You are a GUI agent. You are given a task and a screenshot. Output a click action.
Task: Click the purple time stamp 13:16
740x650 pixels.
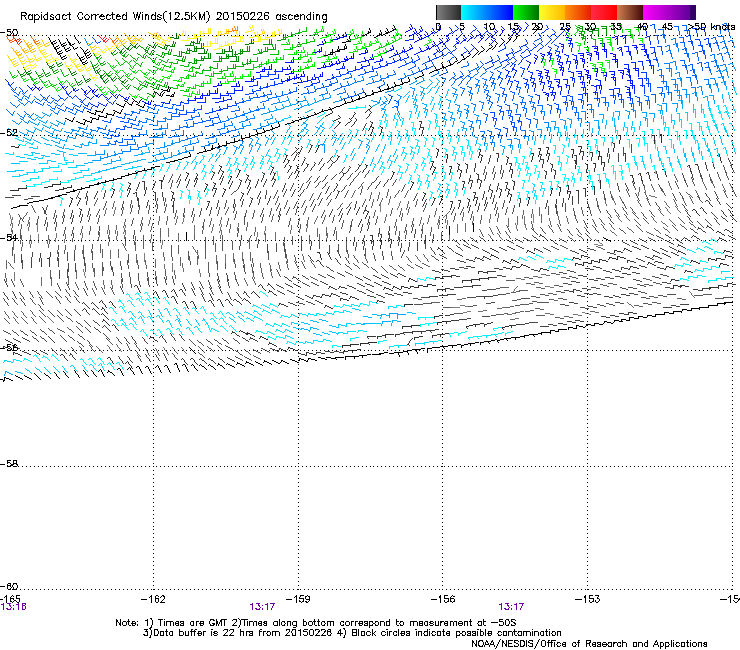[13, 607]
